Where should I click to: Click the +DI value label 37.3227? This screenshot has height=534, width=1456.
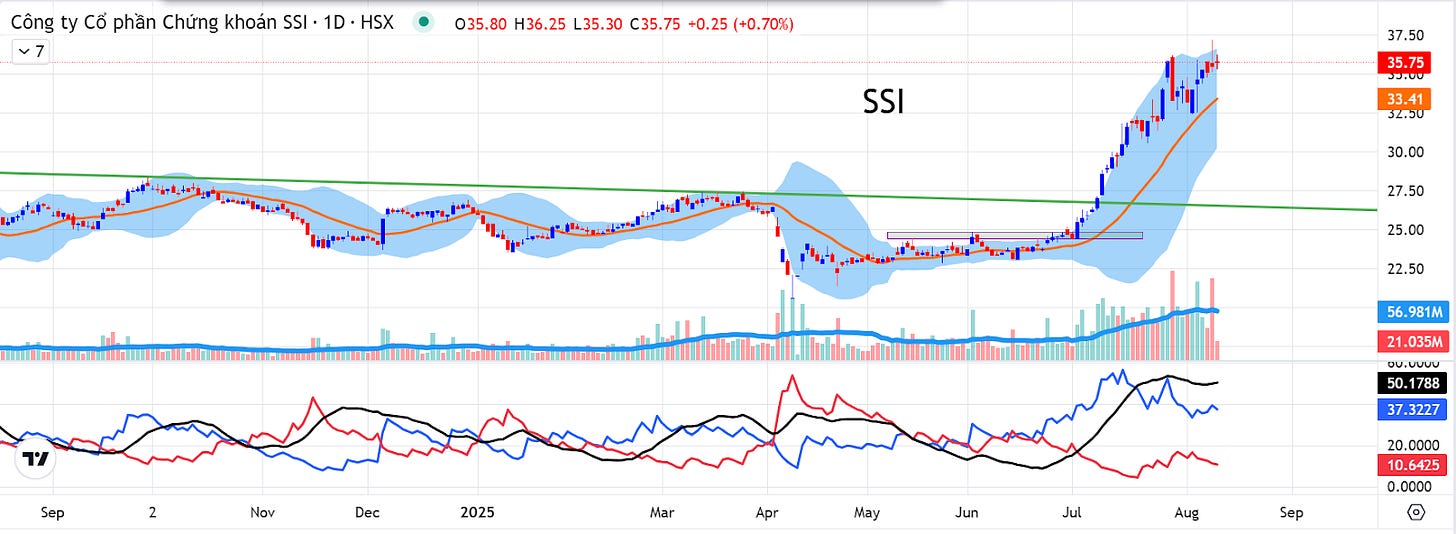click(x=1413, y=410)
